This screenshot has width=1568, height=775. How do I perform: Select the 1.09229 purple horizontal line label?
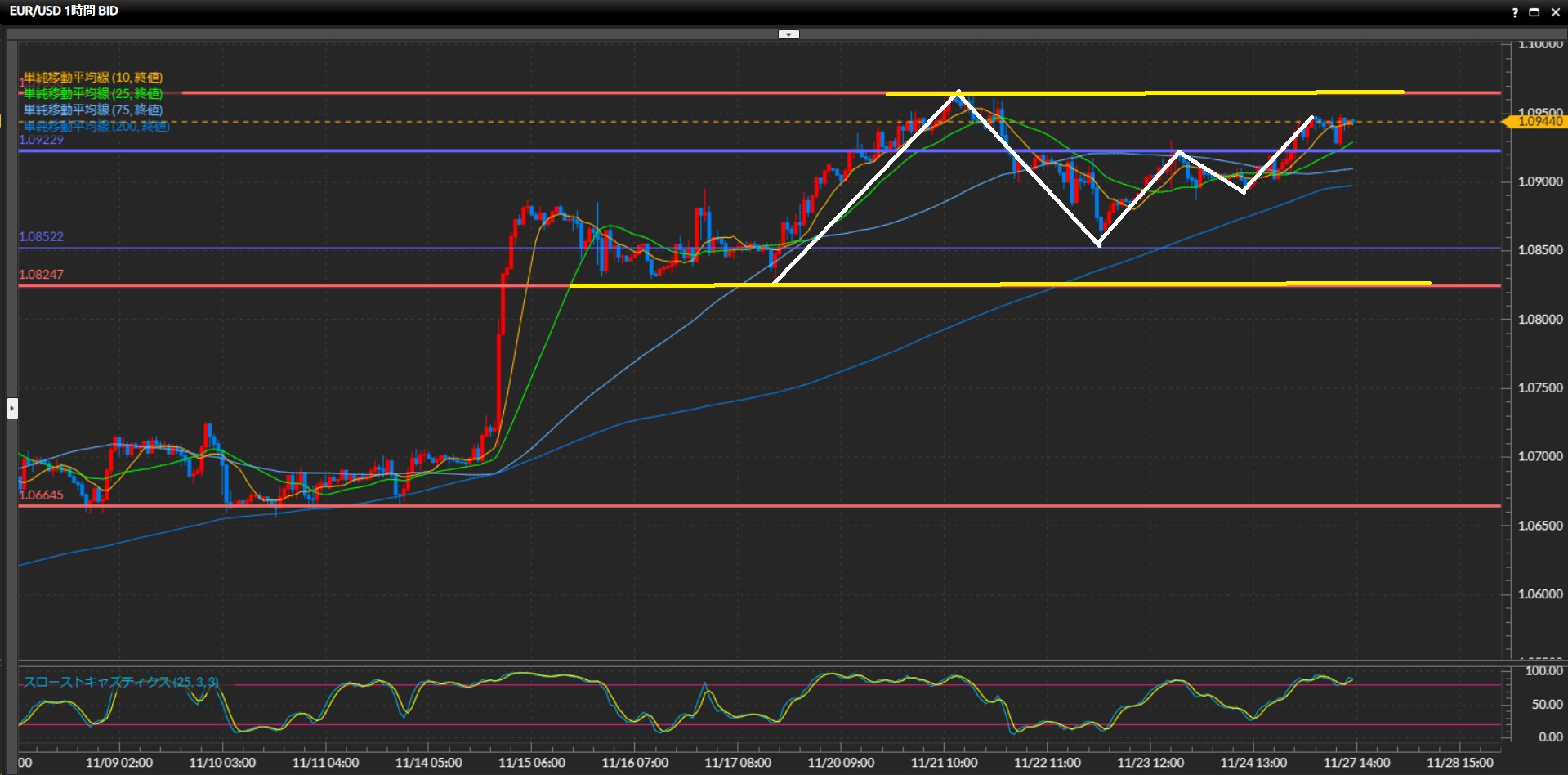click(x=41, y=140)
